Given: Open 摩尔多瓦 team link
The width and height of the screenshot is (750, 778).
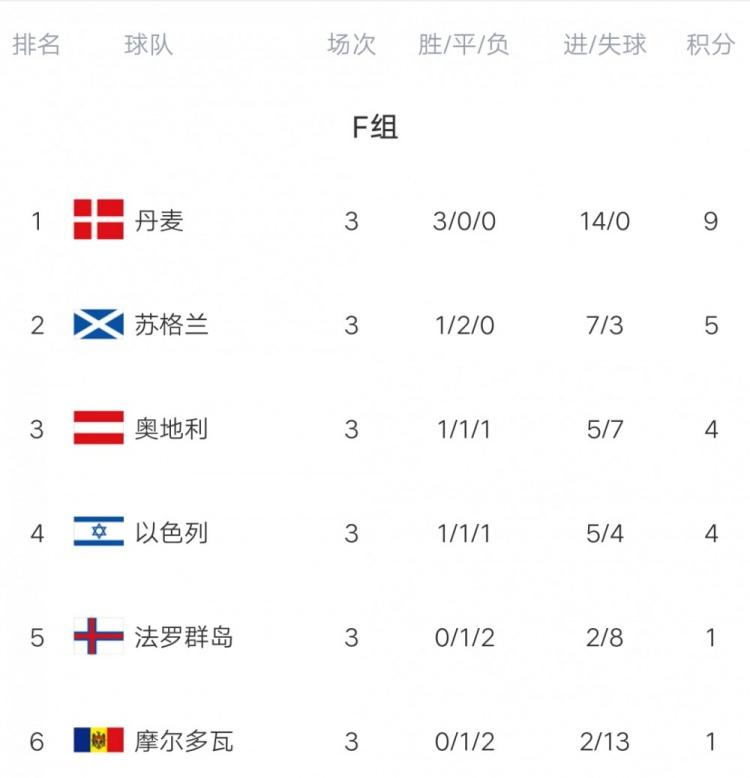Looking at the screenshot, I should pyautogui.click(x=184, y=740).
